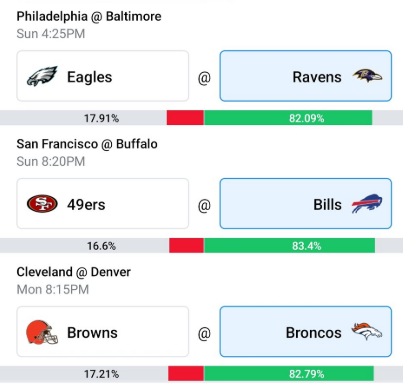Click the green 83.4% pick bar

pos(289,246)
